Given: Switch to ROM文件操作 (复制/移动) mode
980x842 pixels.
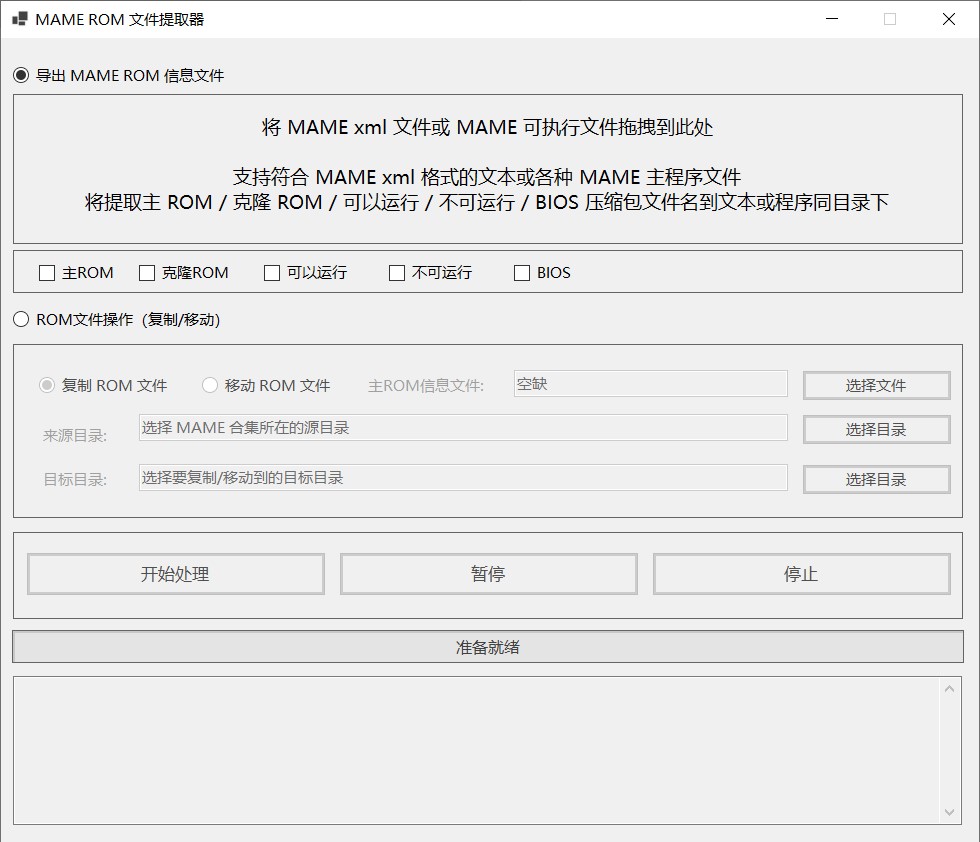Looking at the screenshot, I should pyautogui.click(x=20, y=319).
